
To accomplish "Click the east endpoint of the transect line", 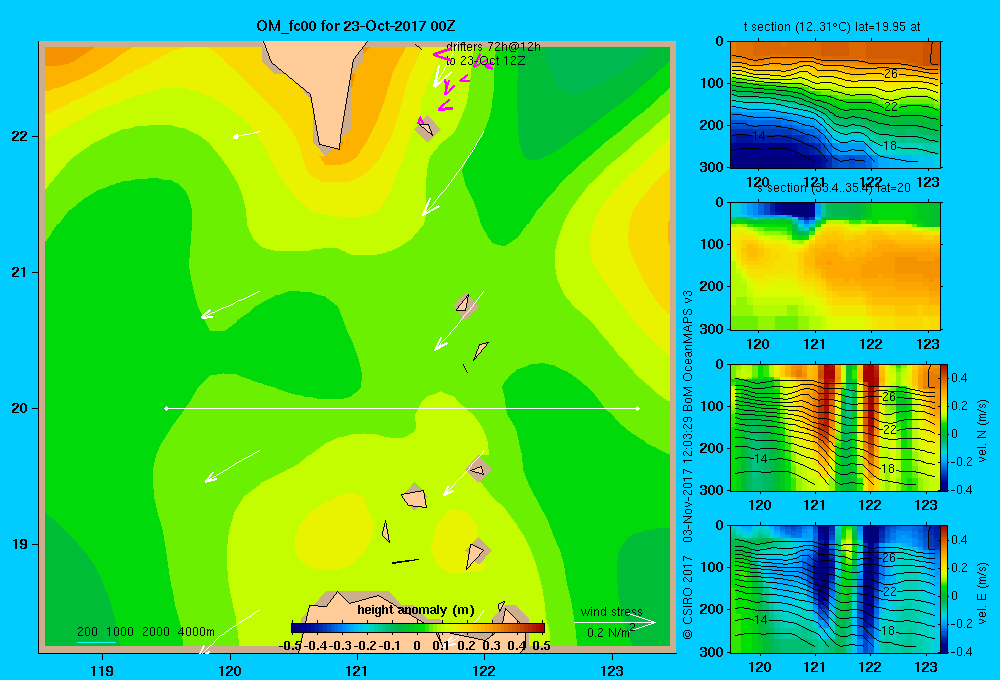I will pos(638,408).
